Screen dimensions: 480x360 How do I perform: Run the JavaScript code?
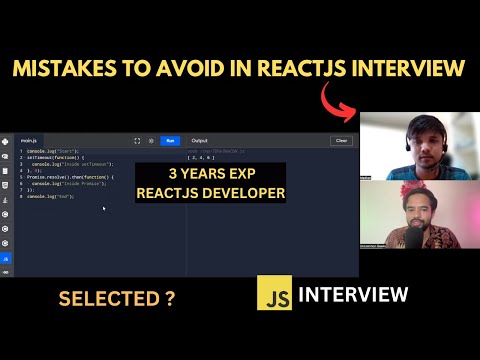[x=170, y=141]
